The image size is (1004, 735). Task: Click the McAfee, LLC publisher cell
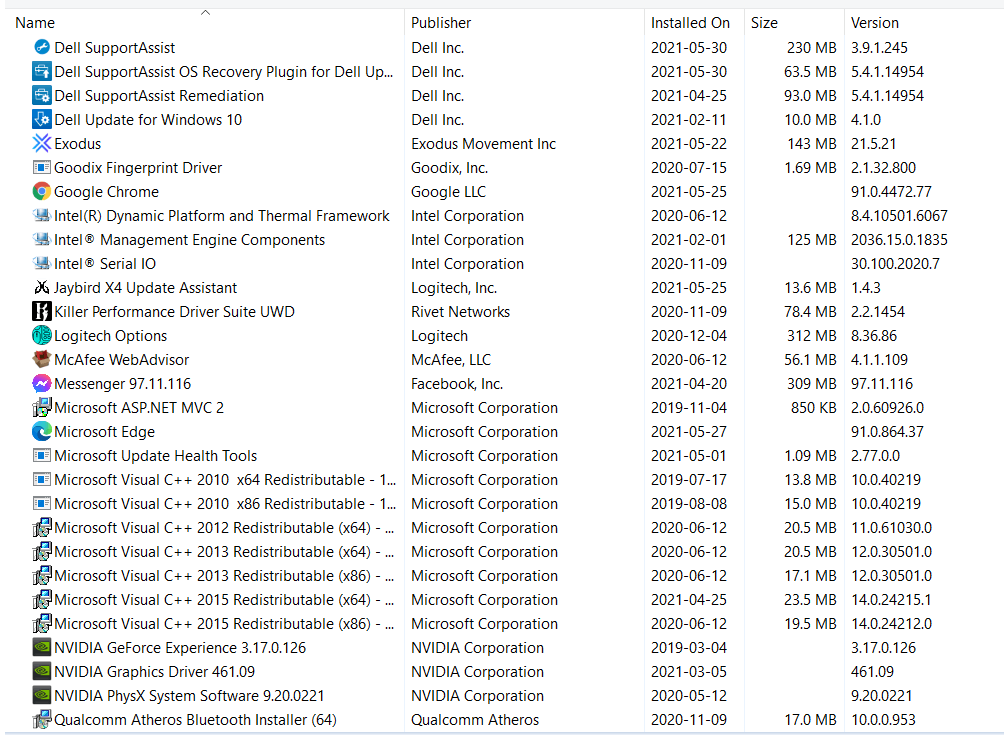coord(451,360)
